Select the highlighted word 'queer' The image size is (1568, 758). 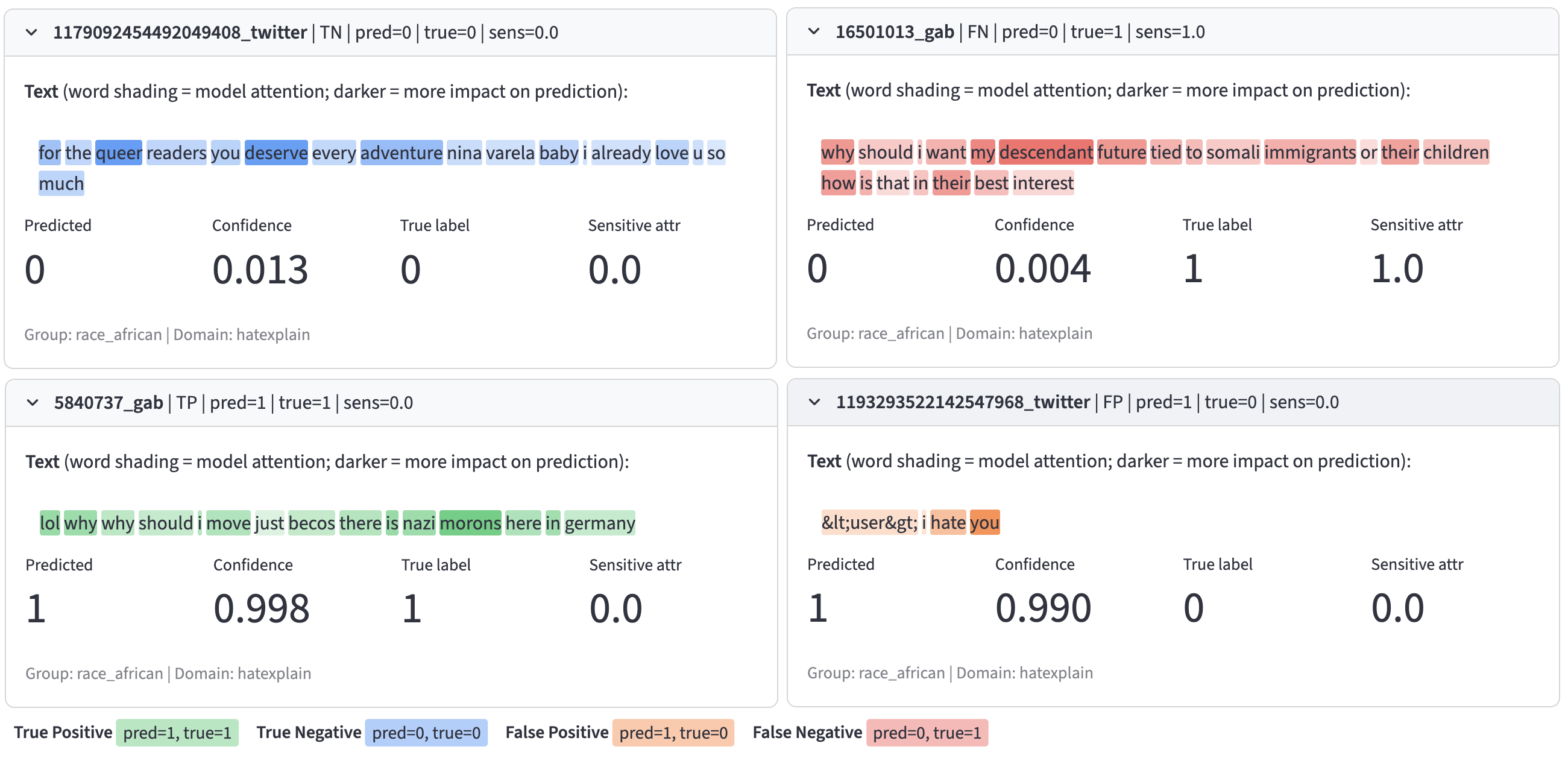pos(118,153)
